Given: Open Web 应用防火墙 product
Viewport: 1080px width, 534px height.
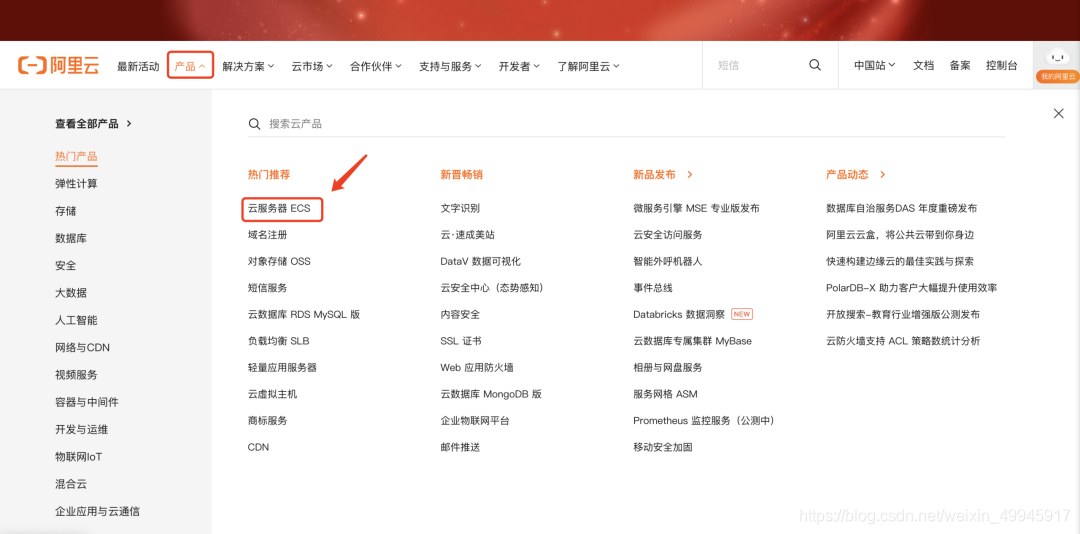Looking at the screenshot, I should coord(477,368).
